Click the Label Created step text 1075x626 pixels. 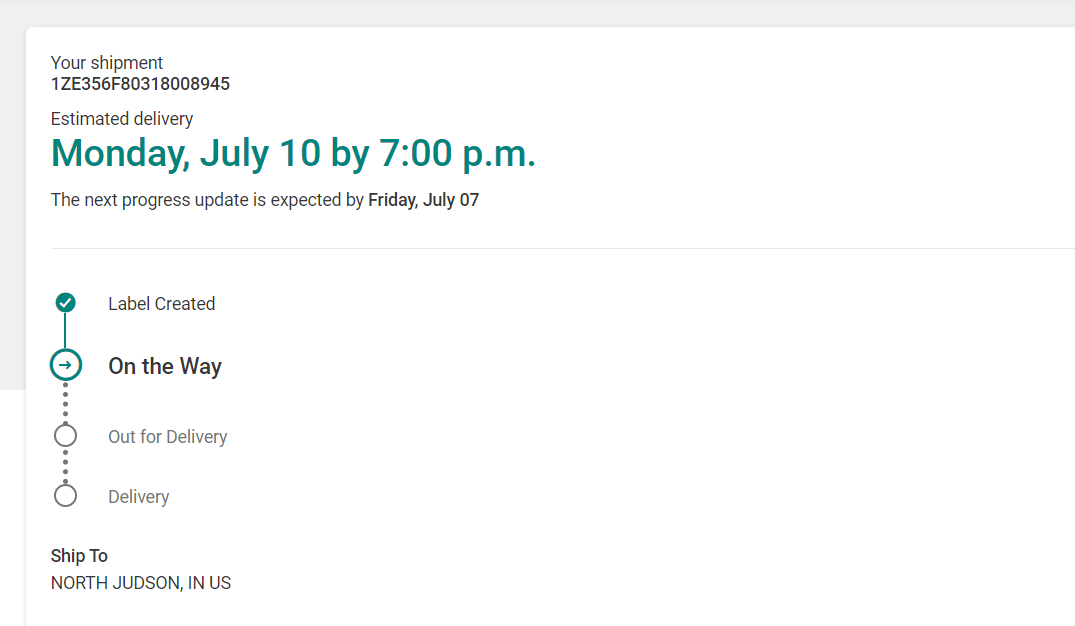pos(161,304)
